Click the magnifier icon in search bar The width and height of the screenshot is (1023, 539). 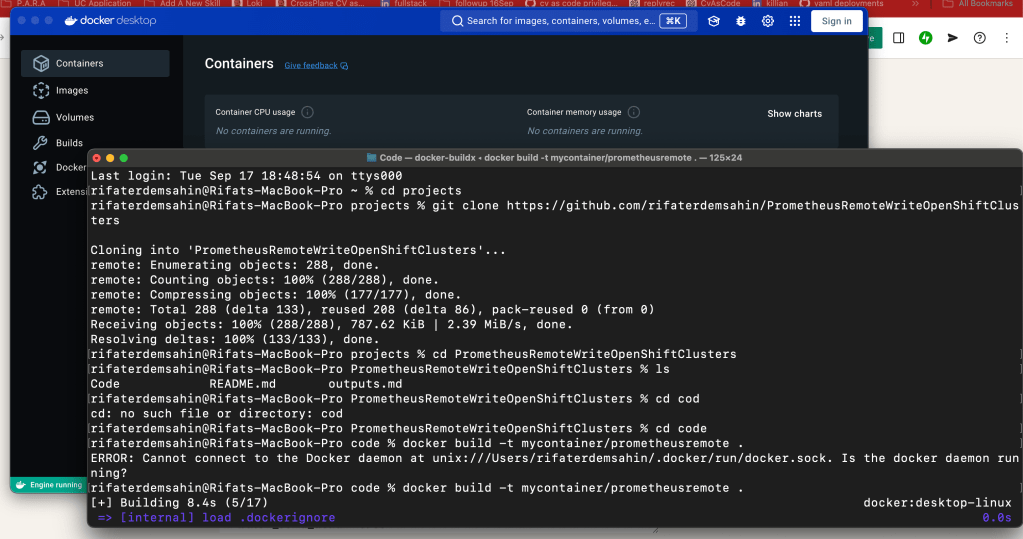pos(457,21)
